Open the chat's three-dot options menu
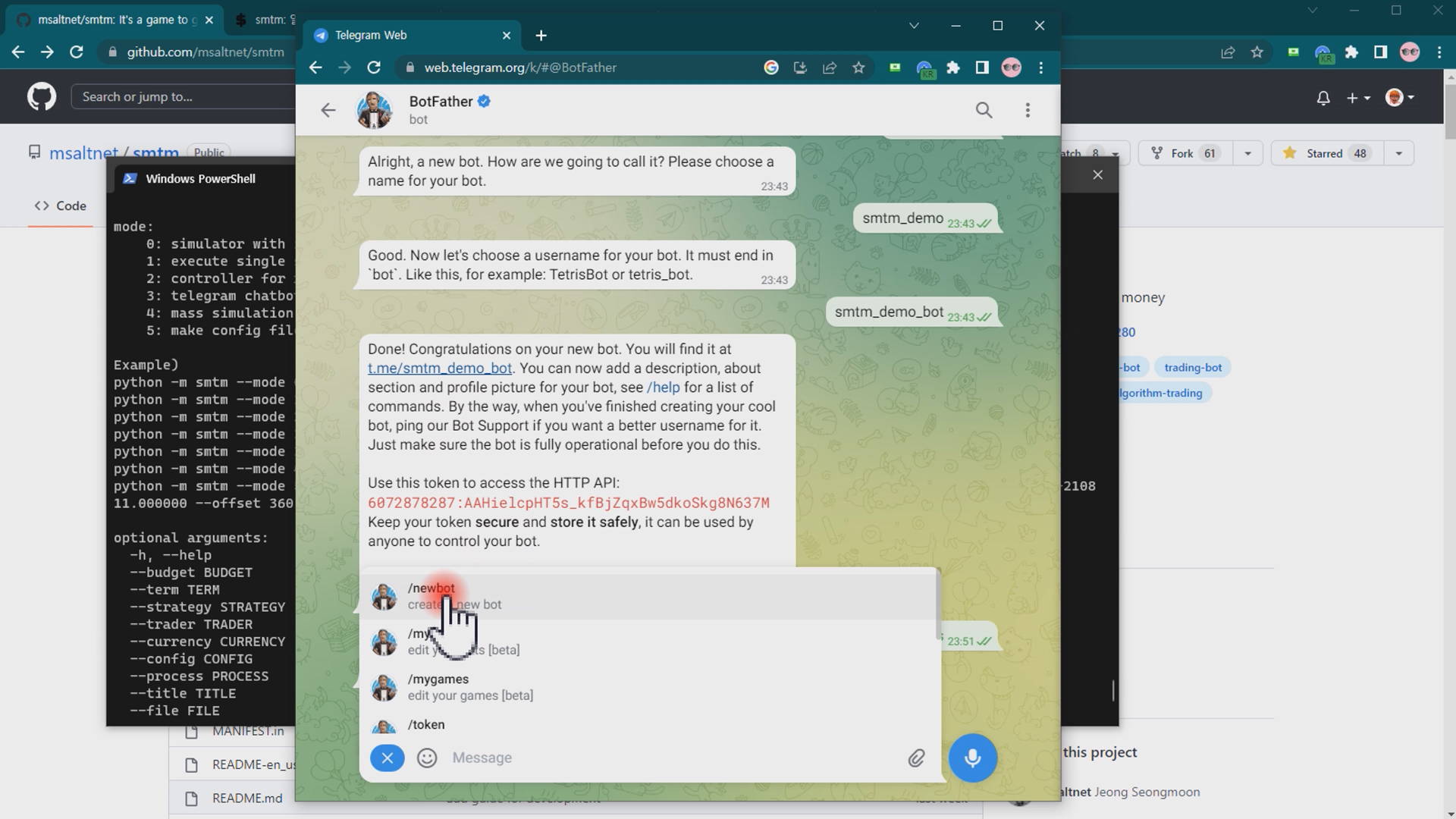The height and width of the screenshot is (819, 1456). (x=1028, y=110)
